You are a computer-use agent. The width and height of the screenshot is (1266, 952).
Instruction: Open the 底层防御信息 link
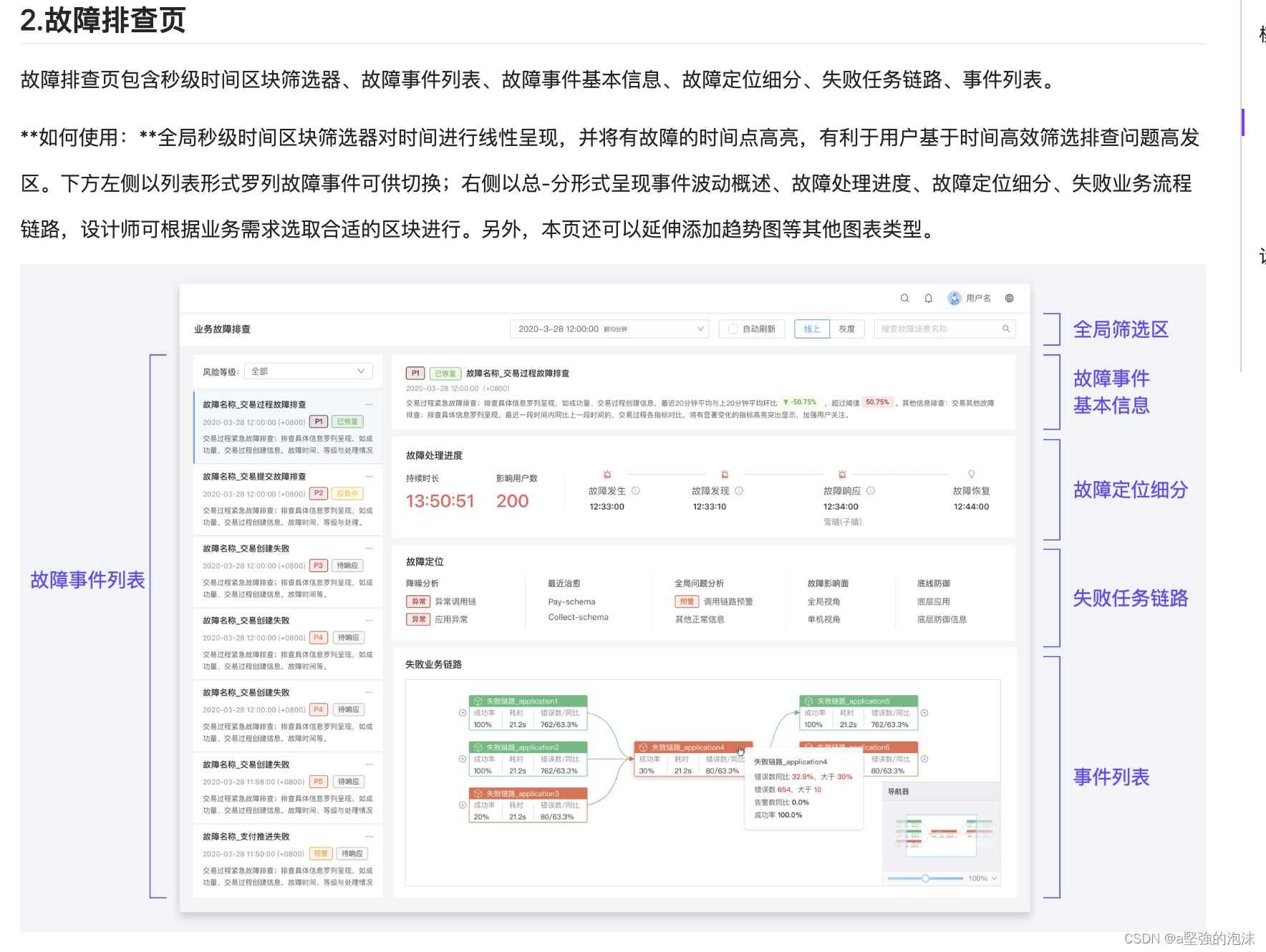click(x=942, y=620)
